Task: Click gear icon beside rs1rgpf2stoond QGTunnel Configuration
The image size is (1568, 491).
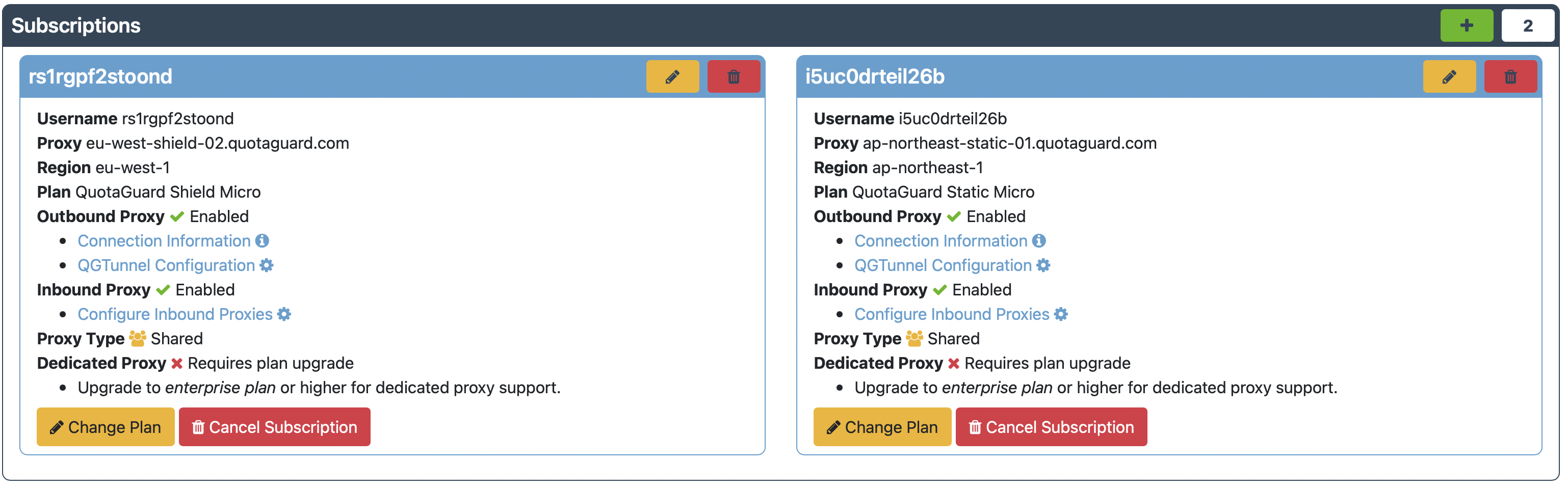Action: point(267,265)
